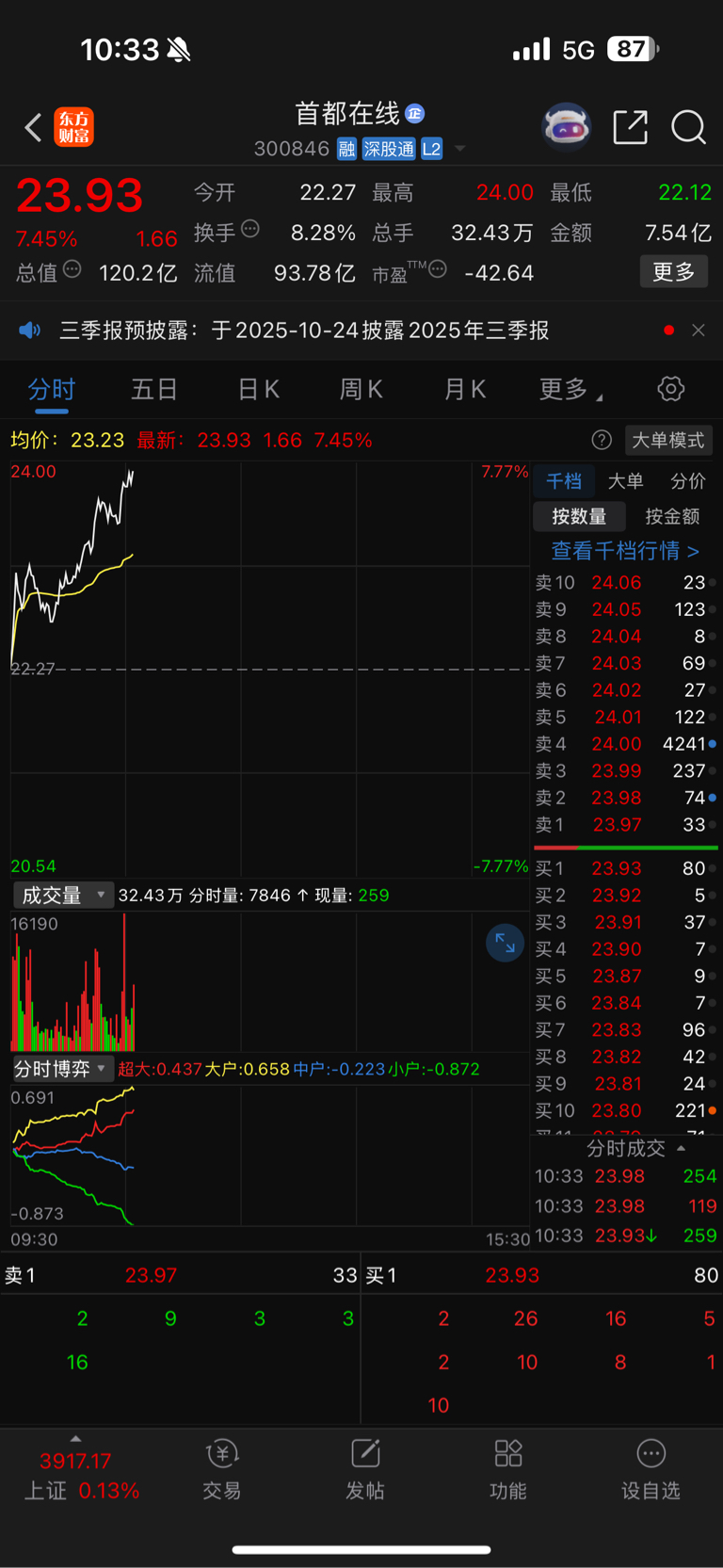The width and height of the screenshot is (723, 1568).
Task: Select 按金额 display option
Action: [x=672, y=516]
